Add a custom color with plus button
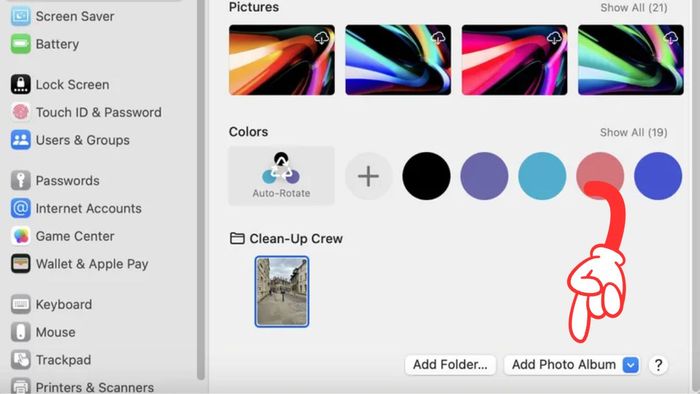The image size is (700, 394). (368, 176)
